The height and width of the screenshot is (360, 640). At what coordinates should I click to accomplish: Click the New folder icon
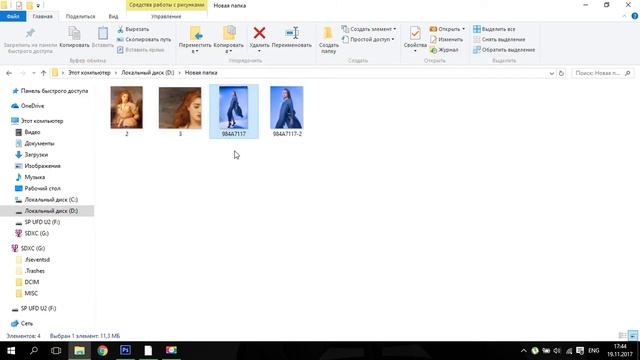coord(328,33)
